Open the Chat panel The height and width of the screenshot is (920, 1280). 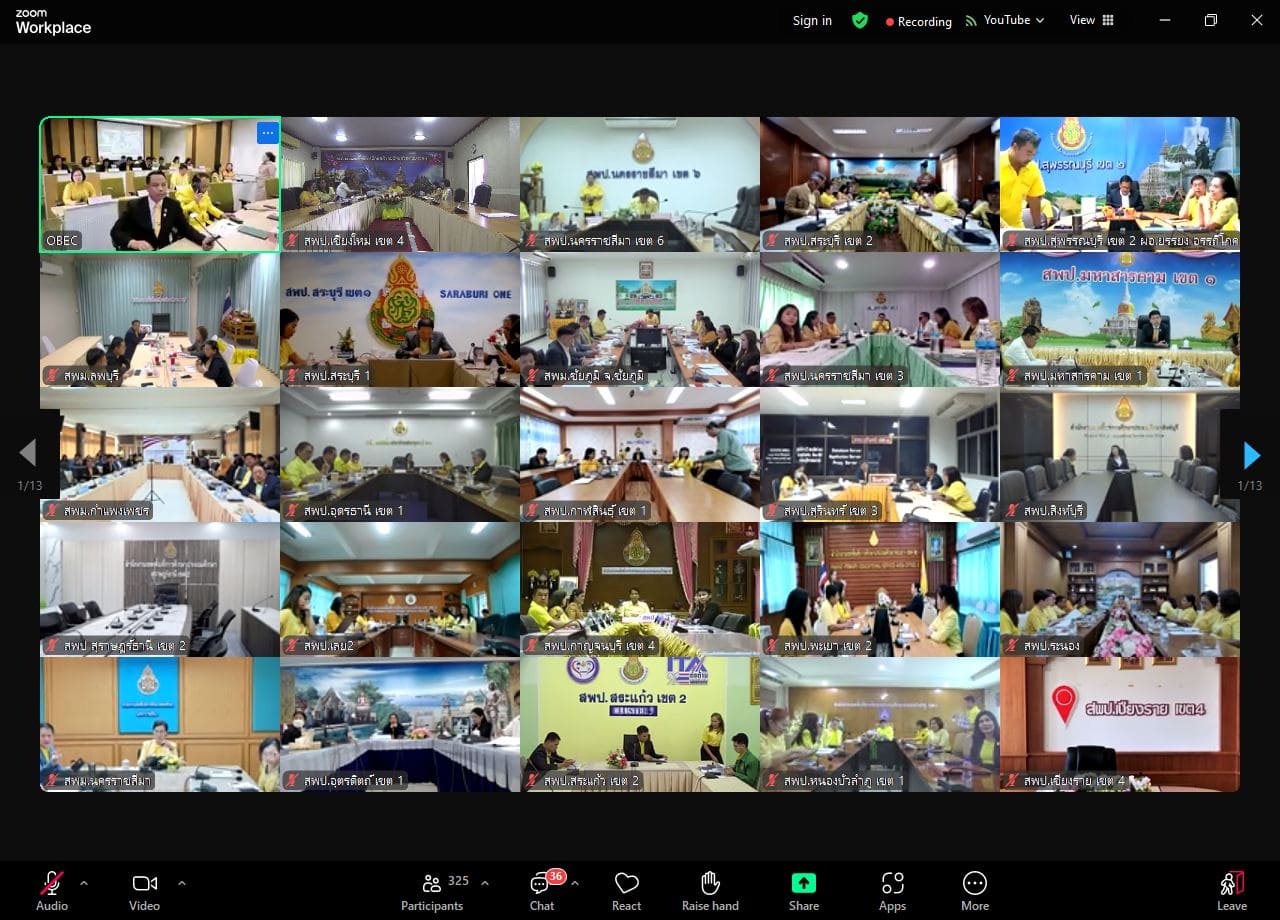tap(542, 890)
